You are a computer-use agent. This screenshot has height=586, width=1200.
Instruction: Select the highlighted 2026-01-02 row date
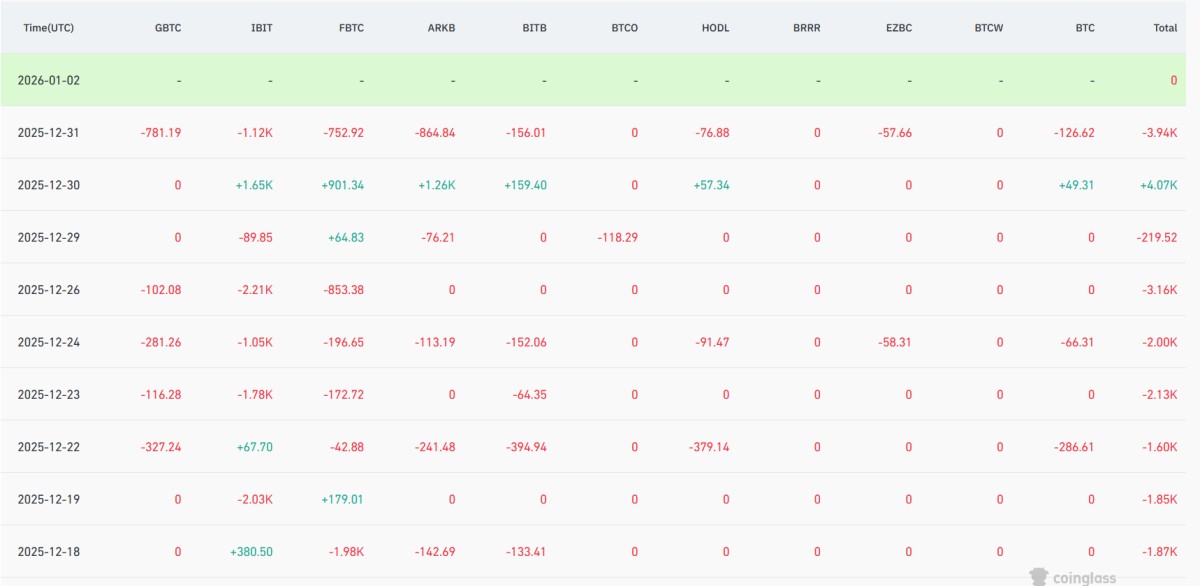[x=48, y=80]
